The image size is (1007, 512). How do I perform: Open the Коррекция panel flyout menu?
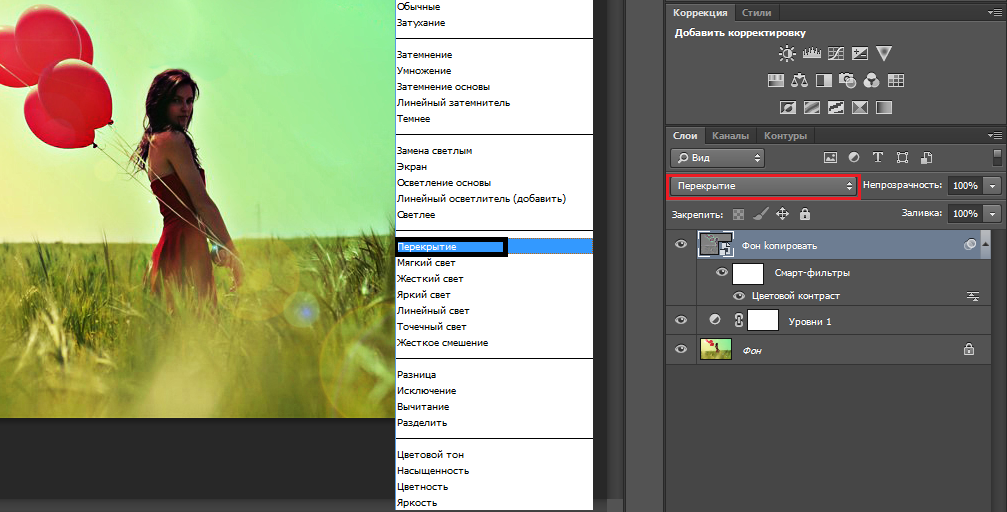(995, 12)
